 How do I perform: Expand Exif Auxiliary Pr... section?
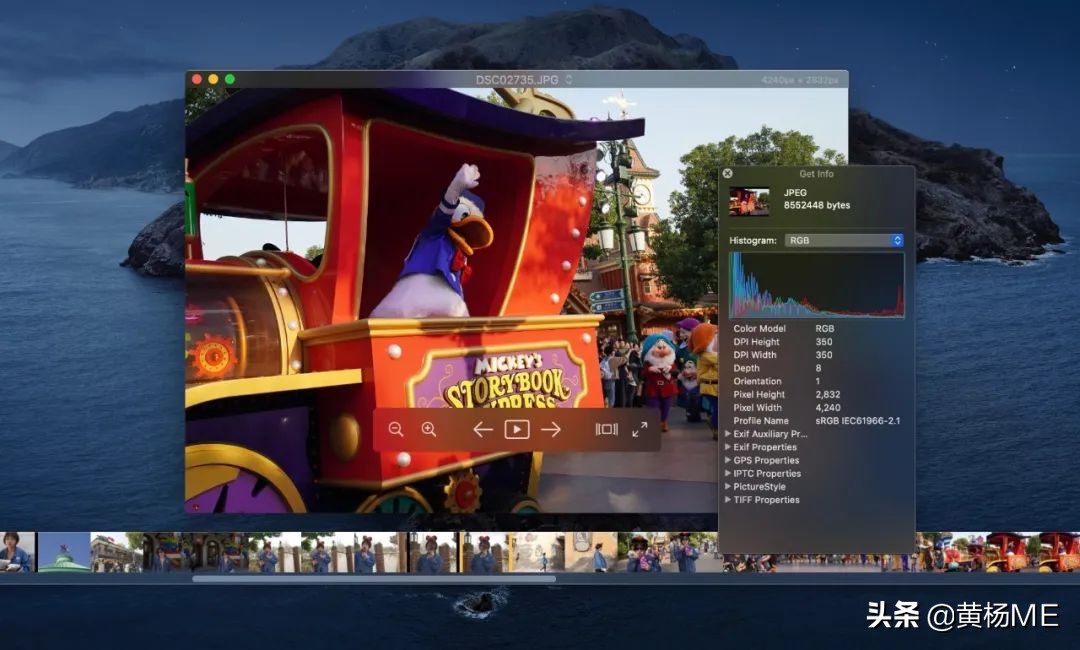tap(728, 434)
